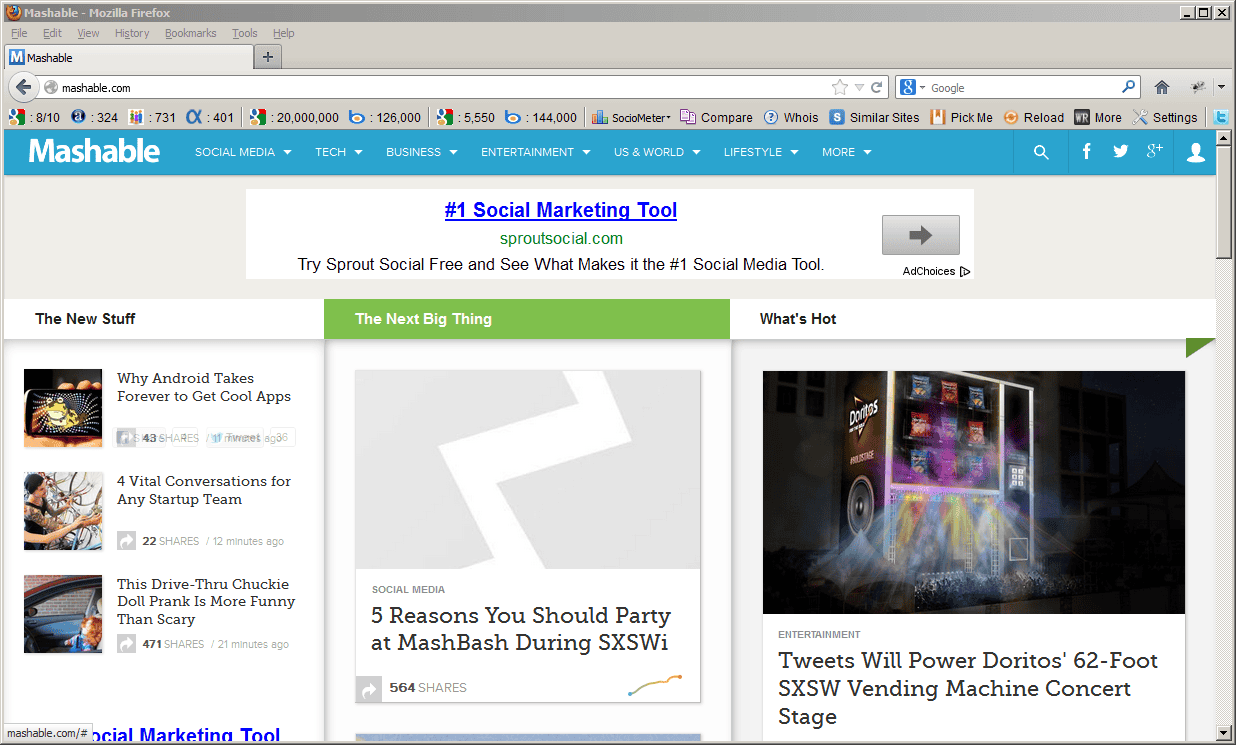Open Mashable's Google+ icon
This screenshot has height=745, width=1236.
tap(1155, 152)
